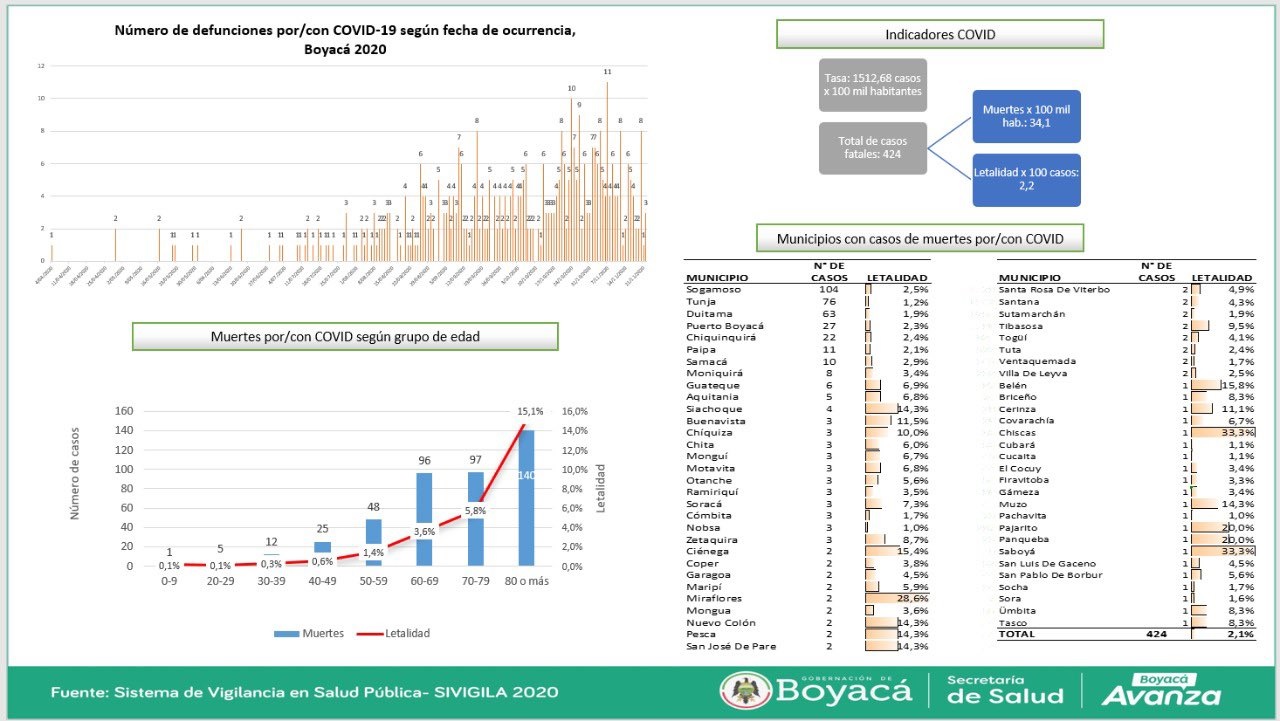Click the peak bar labeled 11 in deaths chart
1280x721 pixels.
[x=607, y=170]
